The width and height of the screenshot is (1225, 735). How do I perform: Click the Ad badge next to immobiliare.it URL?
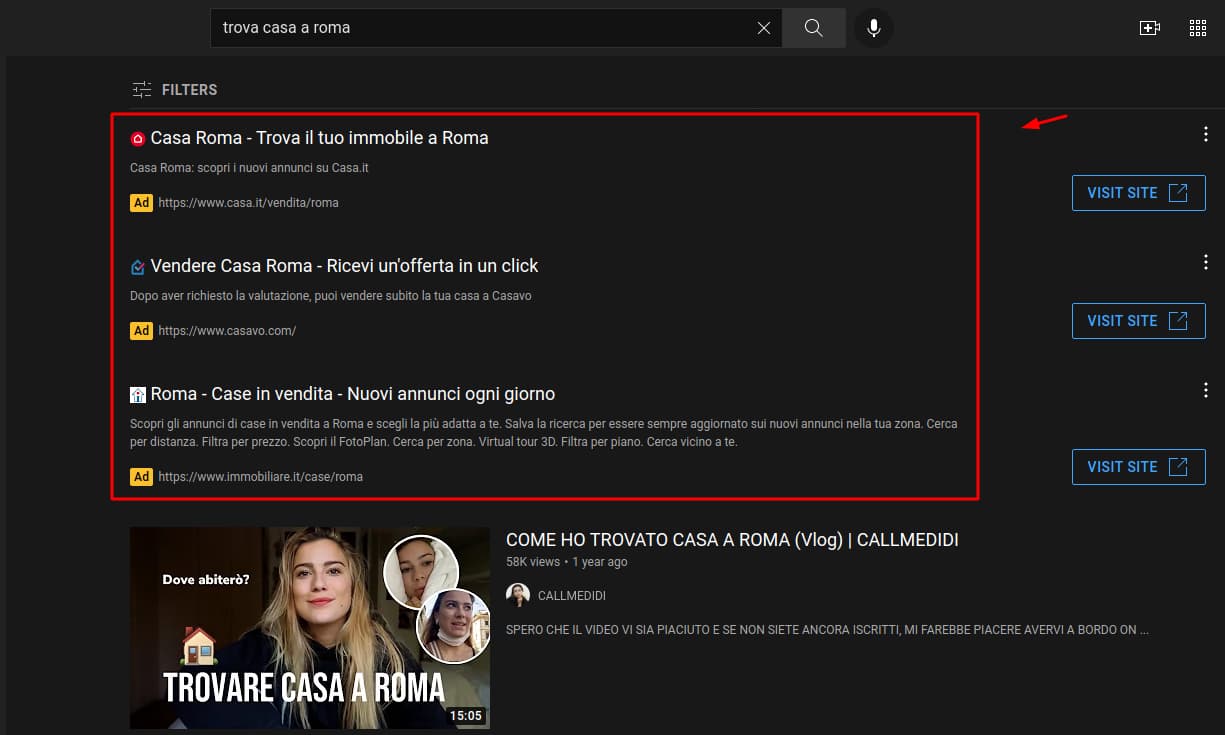[141, 477]
